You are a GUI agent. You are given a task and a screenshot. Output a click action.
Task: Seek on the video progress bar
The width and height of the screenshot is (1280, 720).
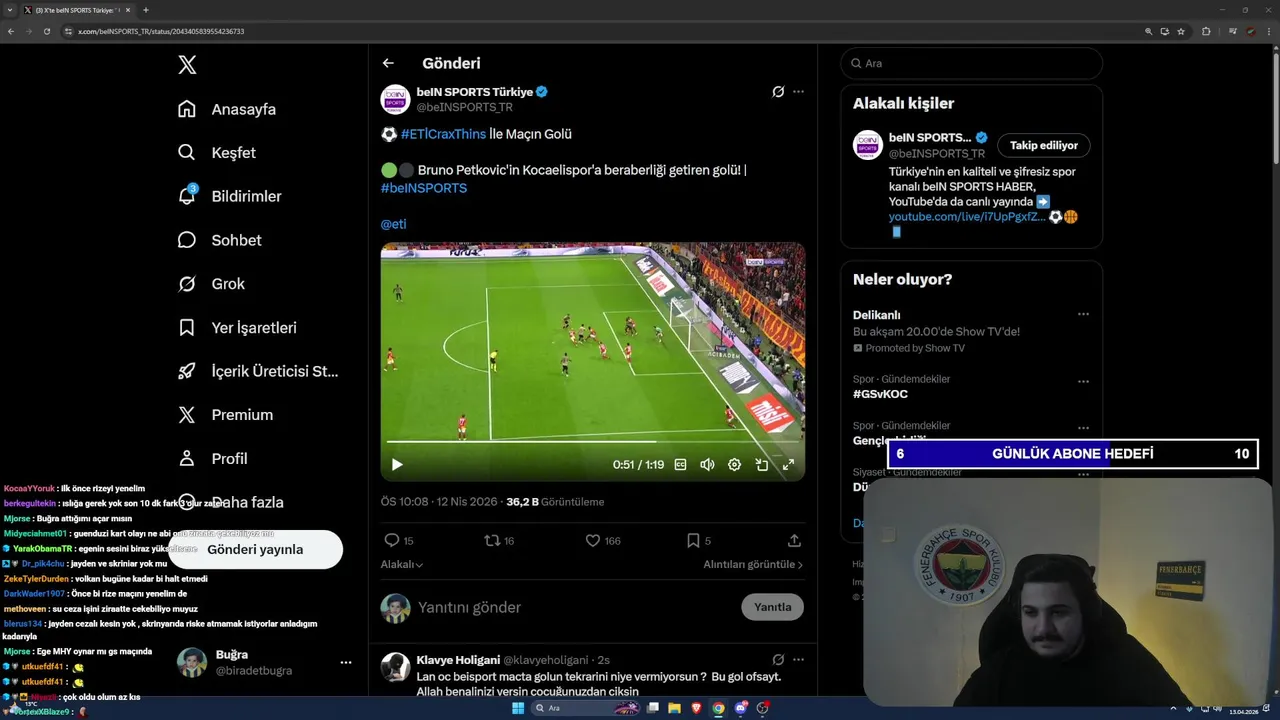tap(593, 441)
